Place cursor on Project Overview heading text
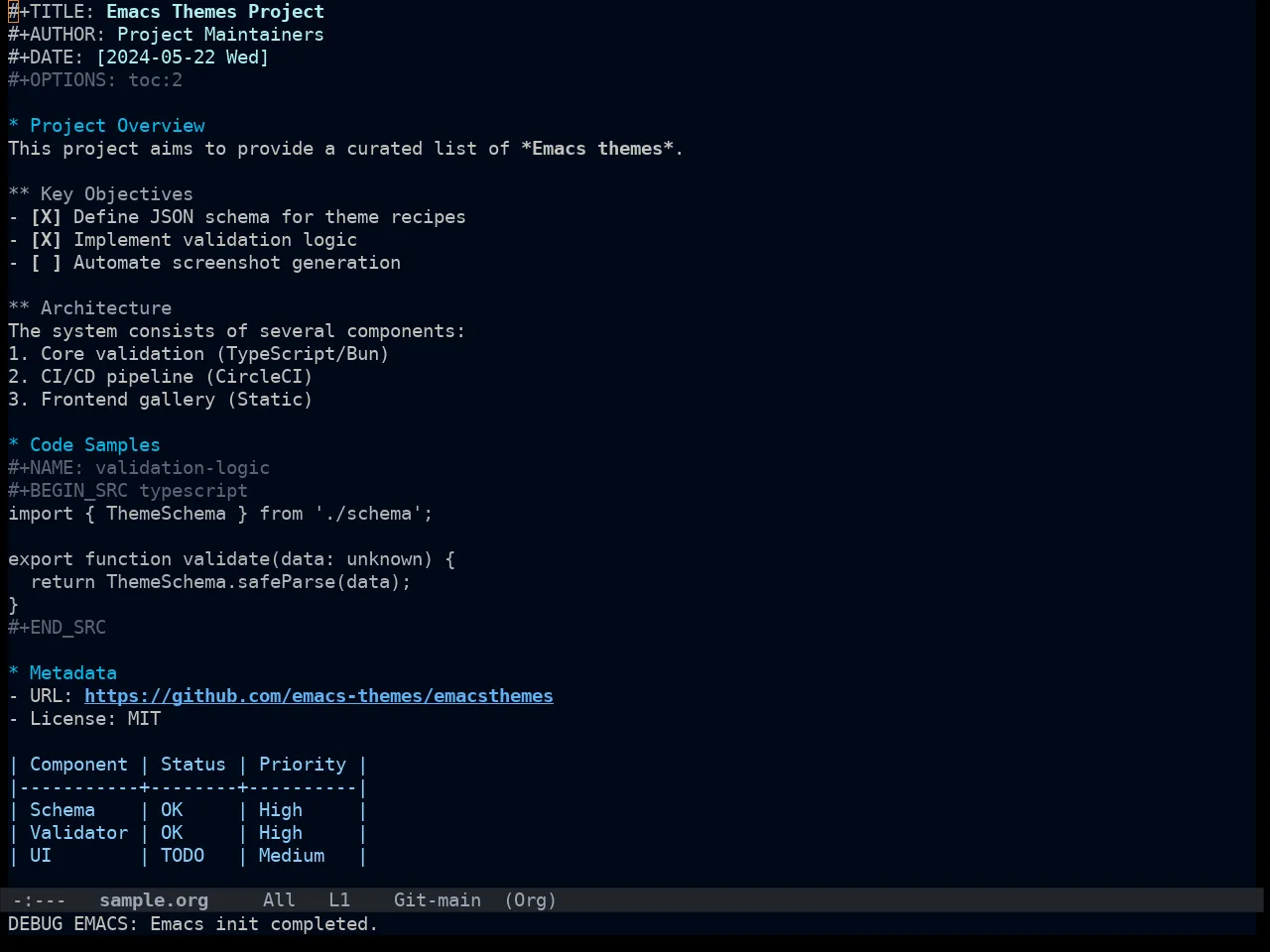The height and width of the screenshot is (952, 1270). tap(117, 126)
